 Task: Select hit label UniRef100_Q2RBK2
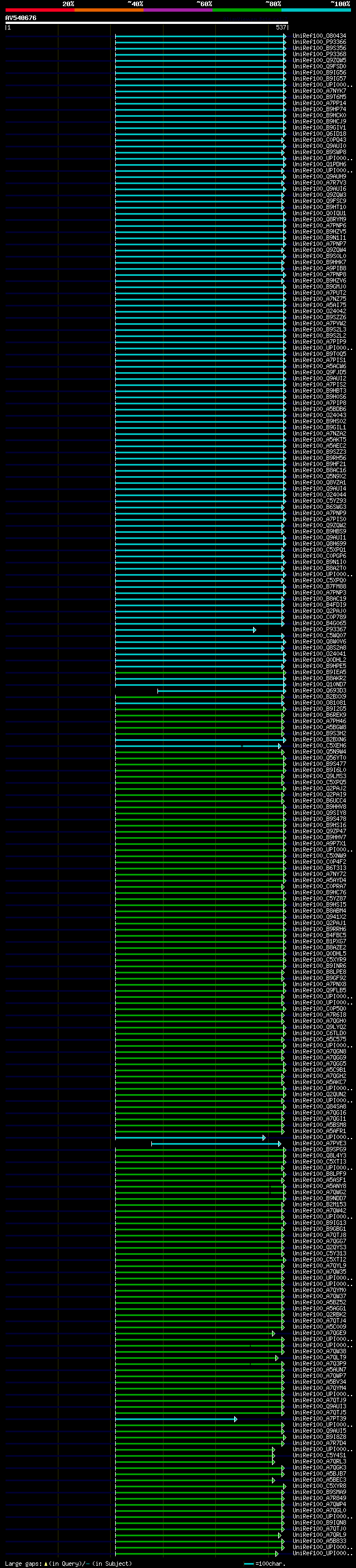coord(319,1315)
